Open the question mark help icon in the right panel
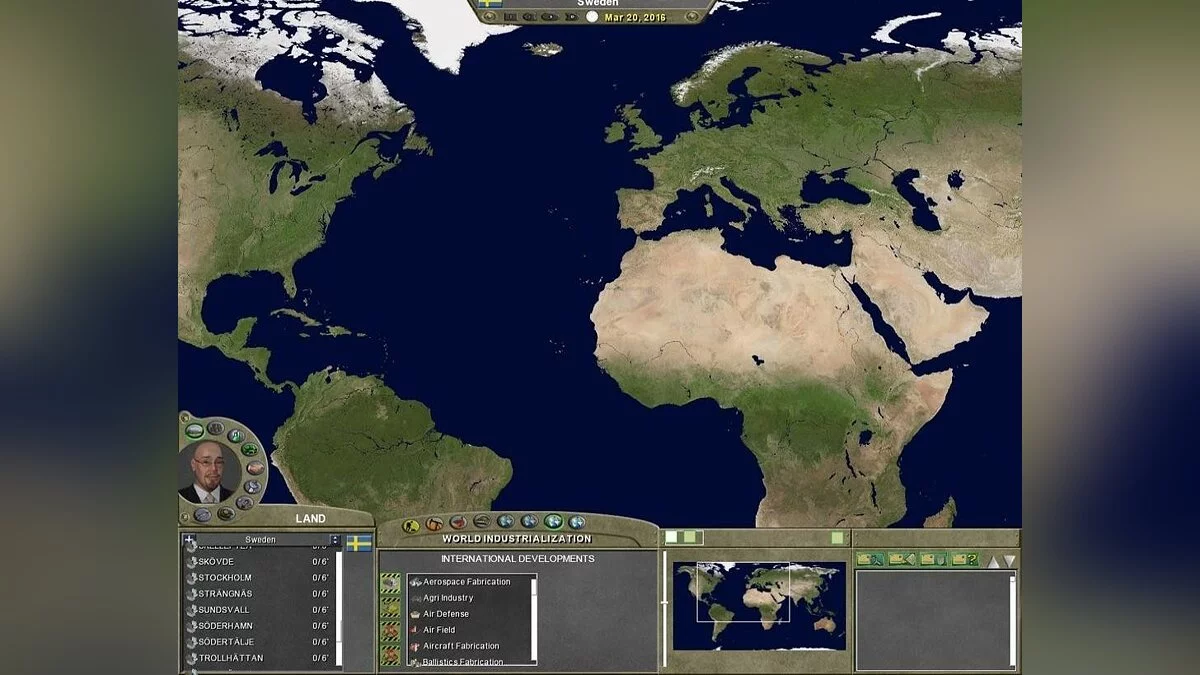 click(963, 560)
